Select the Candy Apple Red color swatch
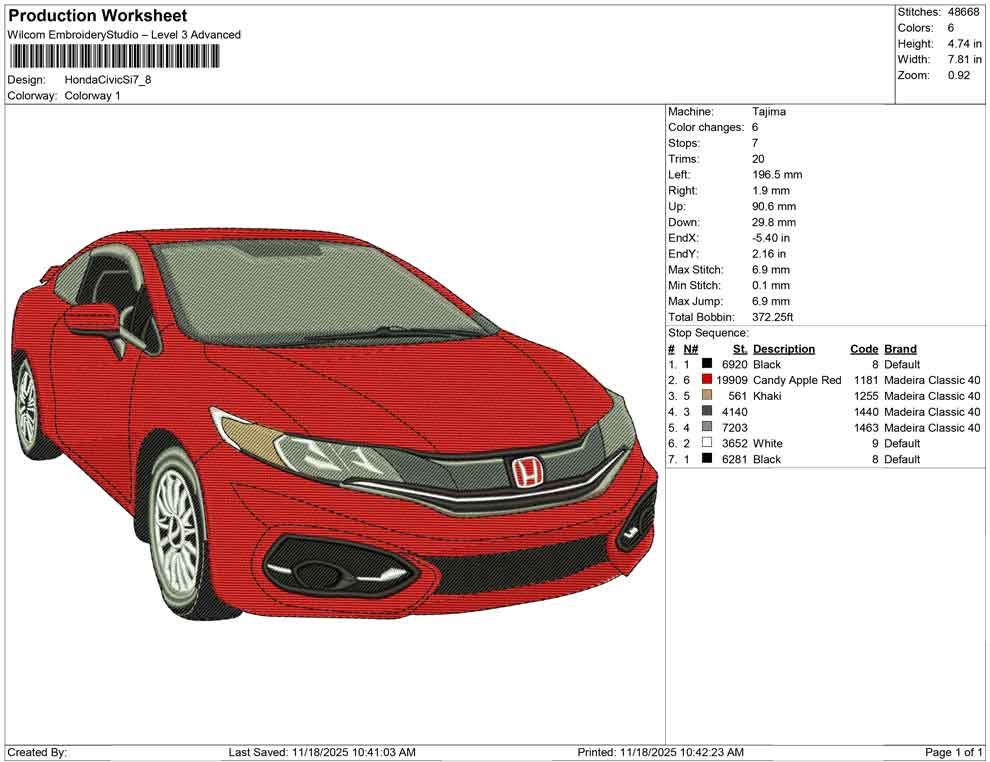This screenshot has height=762, width=990. tap(706, 380)
